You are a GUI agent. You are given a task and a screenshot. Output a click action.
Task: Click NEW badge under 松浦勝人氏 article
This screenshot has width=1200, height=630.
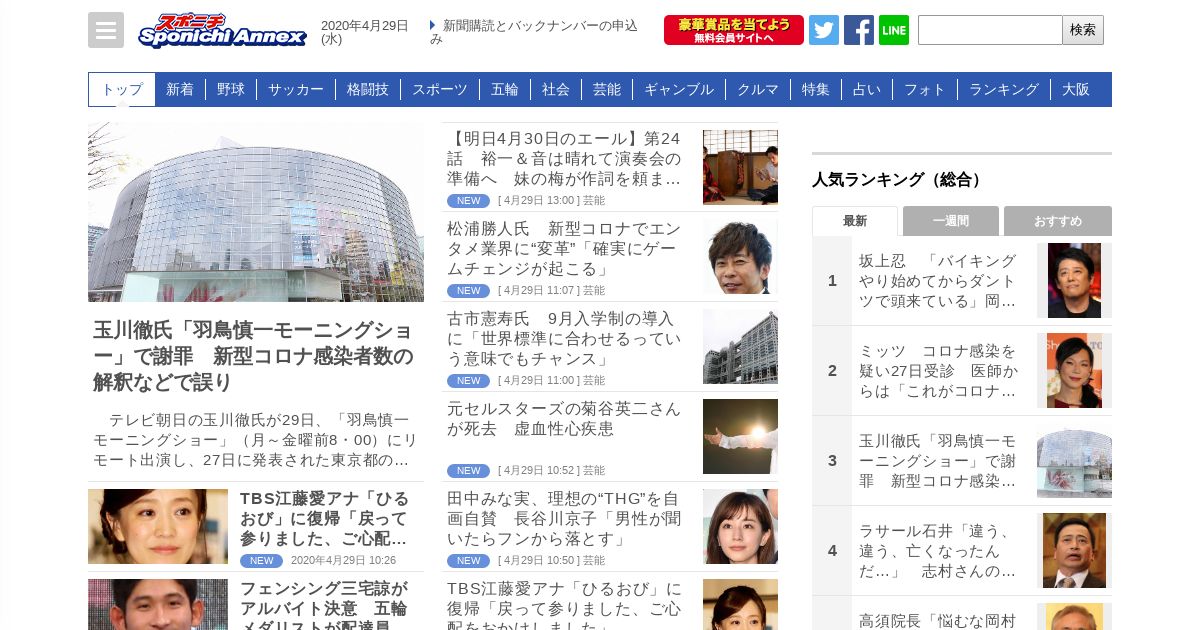pos(468,291)
